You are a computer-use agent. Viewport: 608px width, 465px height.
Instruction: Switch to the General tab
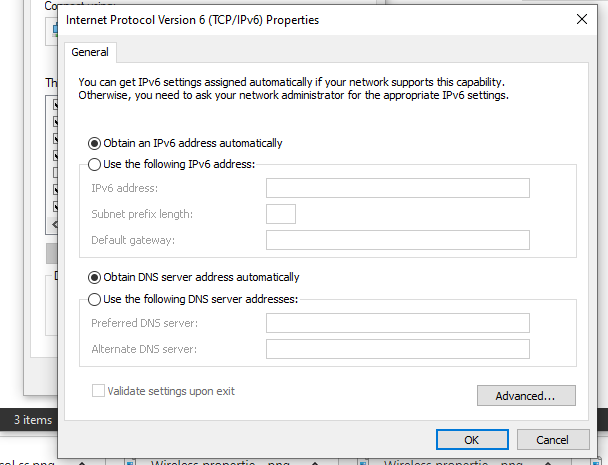point(90,52)
